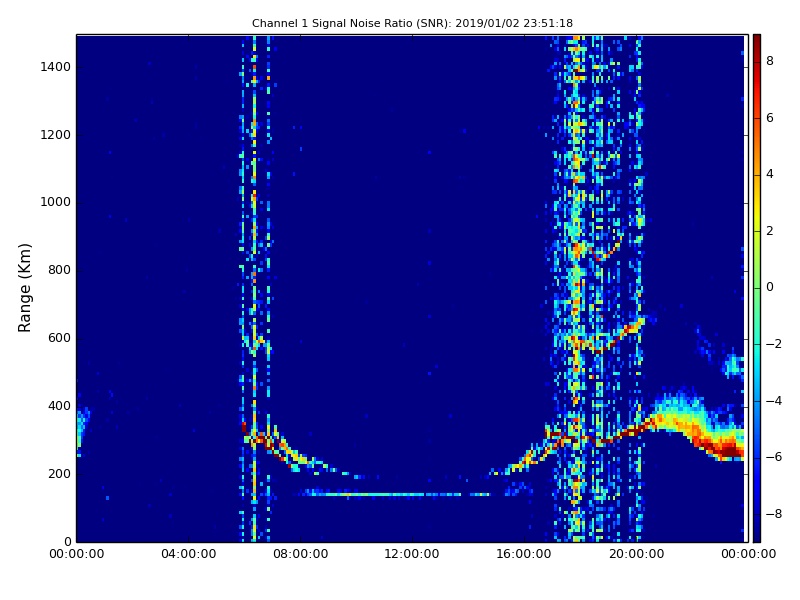Image resolution: width=800 pixels, height=600 pixels.
Task: Click the 1400 range tick label
Action: point(56,67)
